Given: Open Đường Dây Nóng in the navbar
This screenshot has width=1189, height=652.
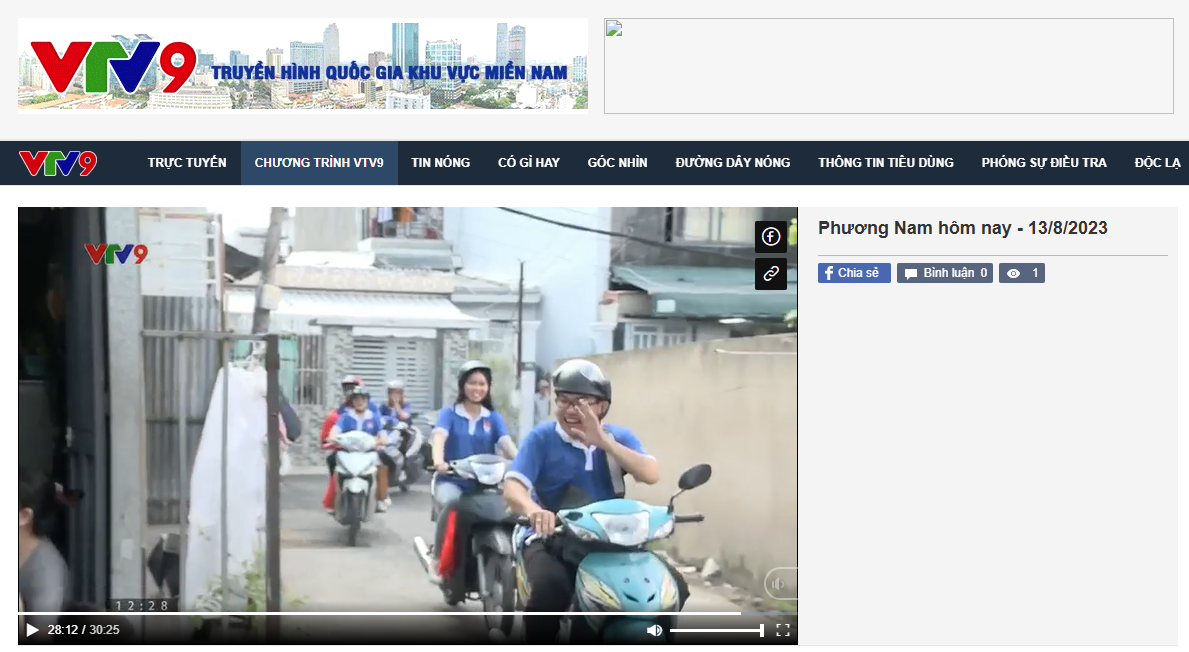Looking at the screenshot, I should (732, 163).
